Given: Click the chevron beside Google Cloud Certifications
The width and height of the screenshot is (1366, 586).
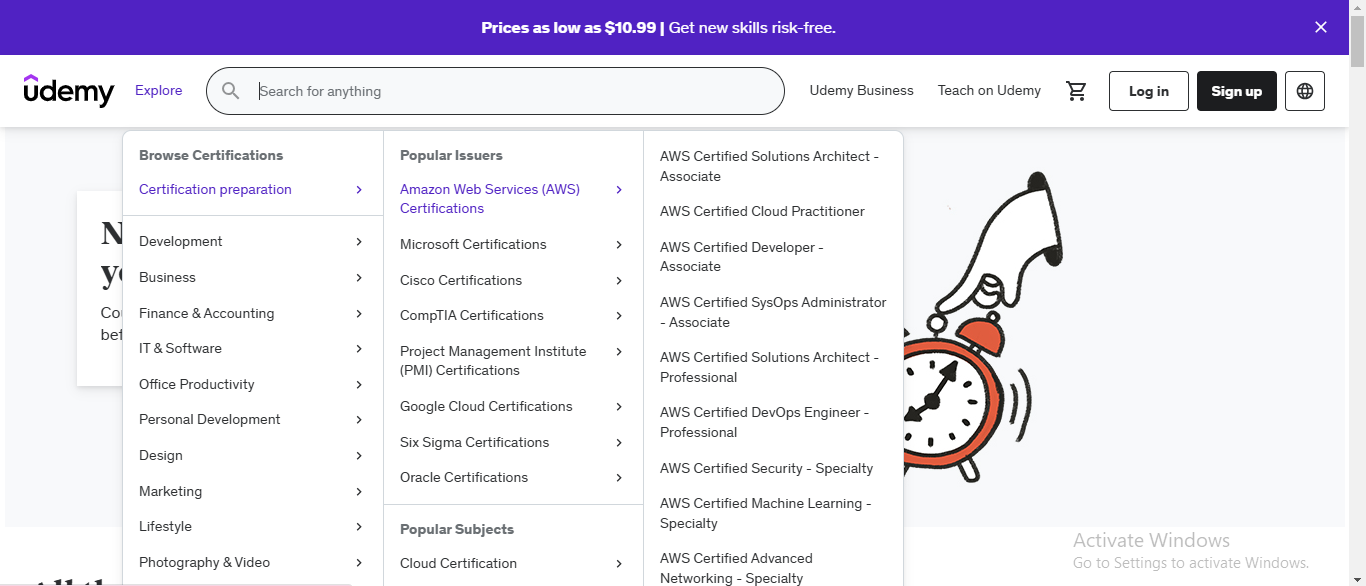Looking at the screenshot, I should pos(619,407).
